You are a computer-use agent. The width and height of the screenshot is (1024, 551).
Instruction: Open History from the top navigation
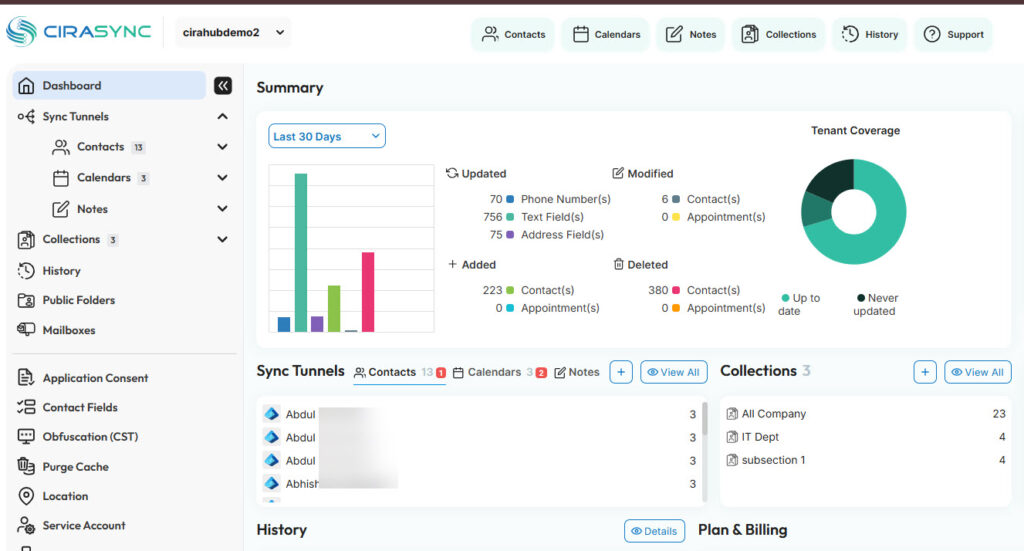pyautogui.click(x=869, y=34)
